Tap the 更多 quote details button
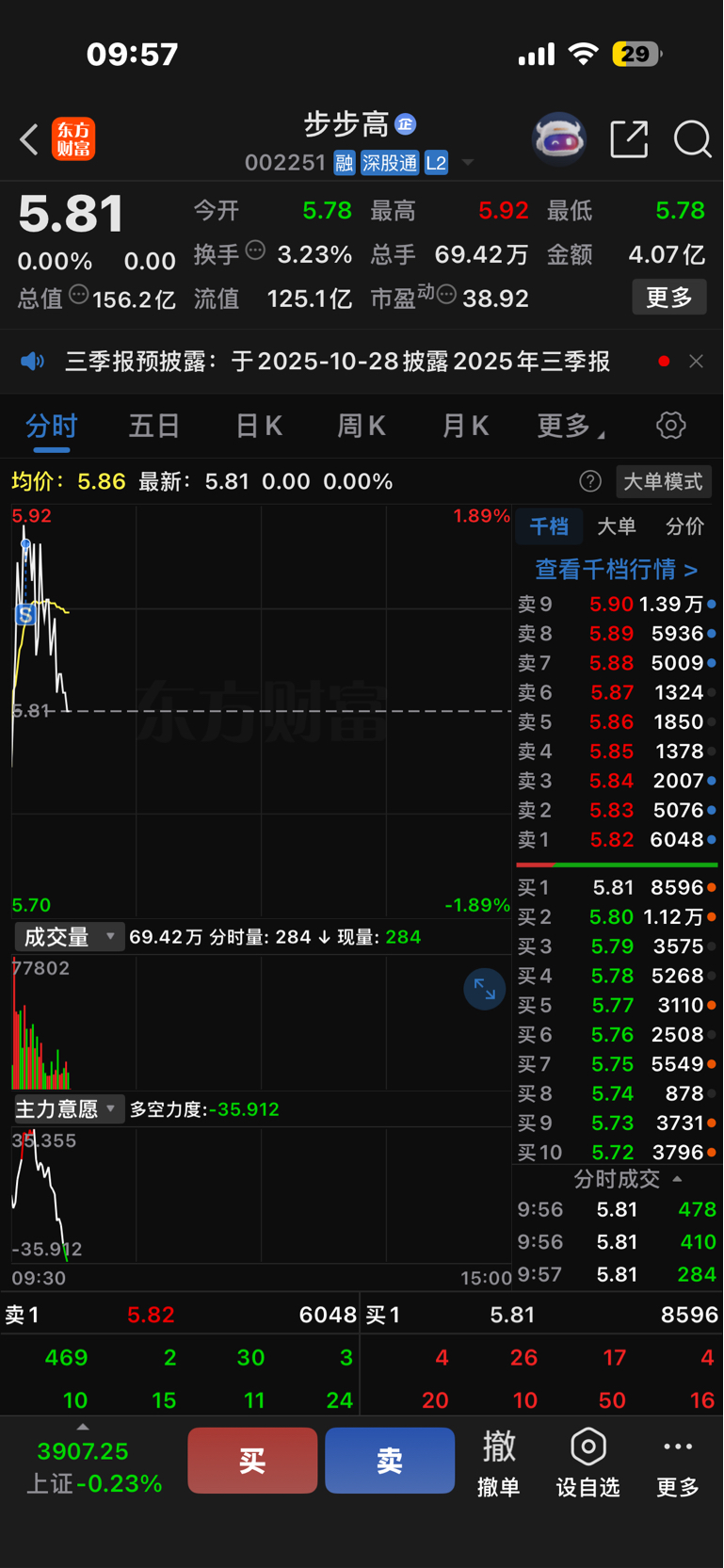This screenshot has height=1568, width=724. pos(669,298)
